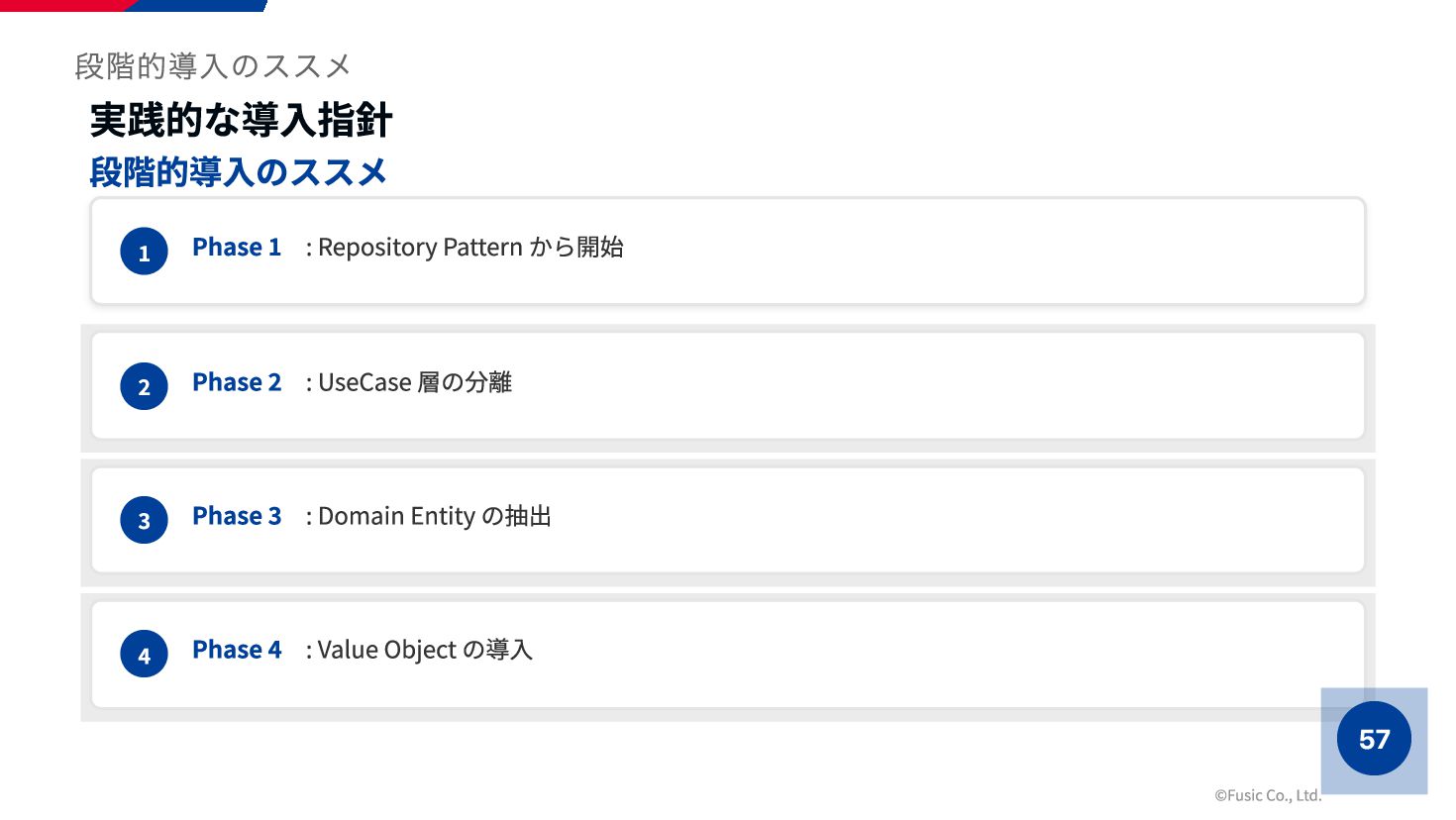Select the Phase 1 label
The width and height of the screenshot is (1456, 820).
coord(237,247)
